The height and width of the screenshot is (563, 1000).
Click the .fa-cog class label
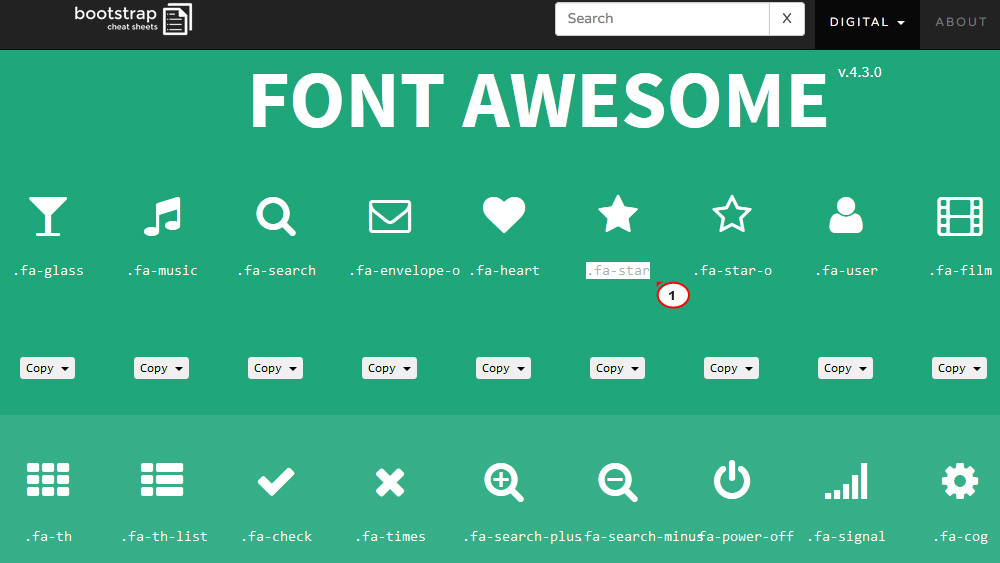(x=960, y=536)
